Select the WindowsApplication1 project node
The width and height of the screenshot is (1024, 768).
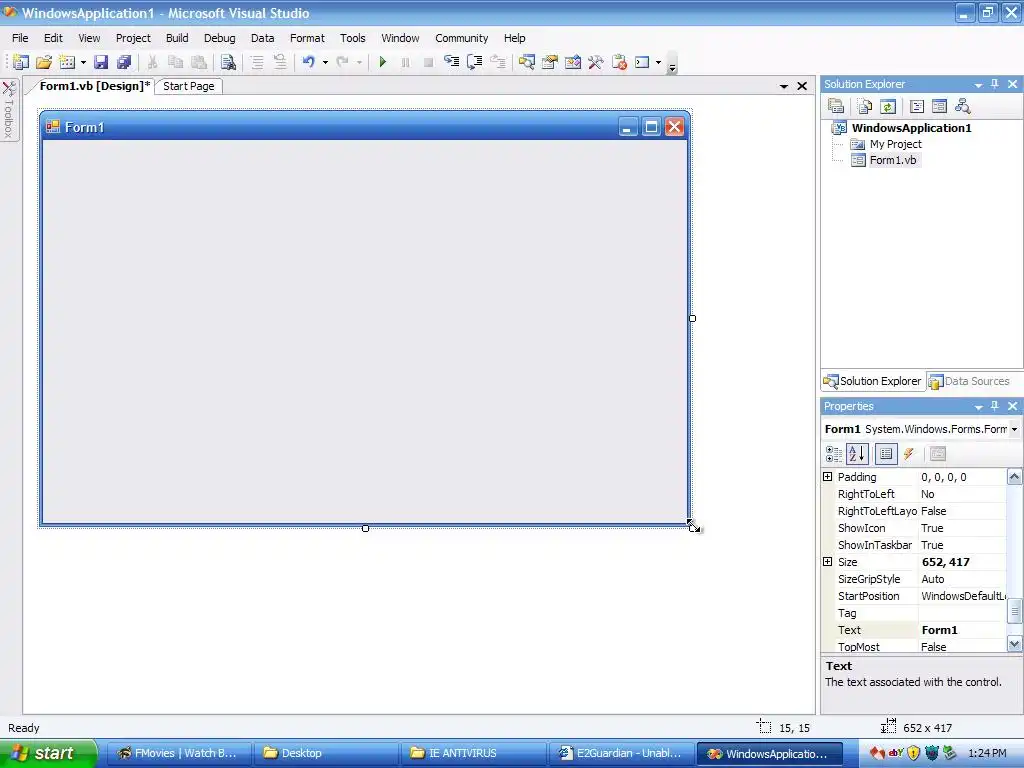[911, 128]
